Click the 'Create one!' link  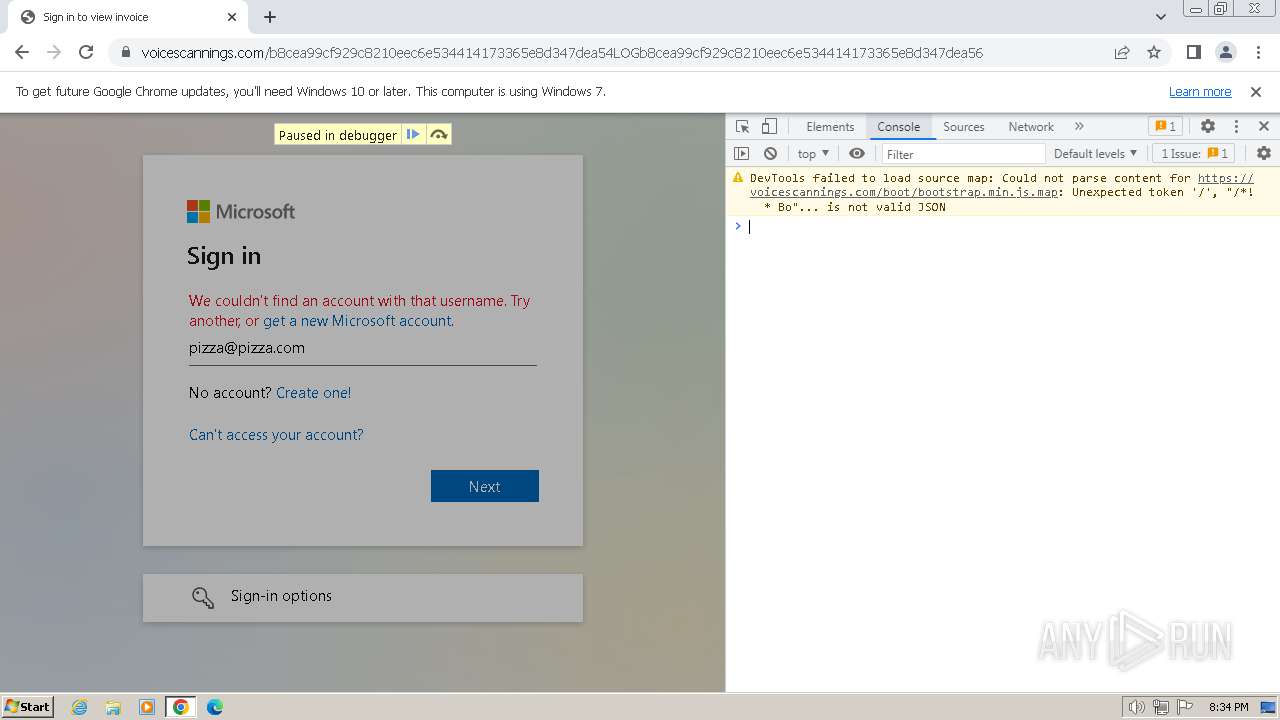point(313,393)
